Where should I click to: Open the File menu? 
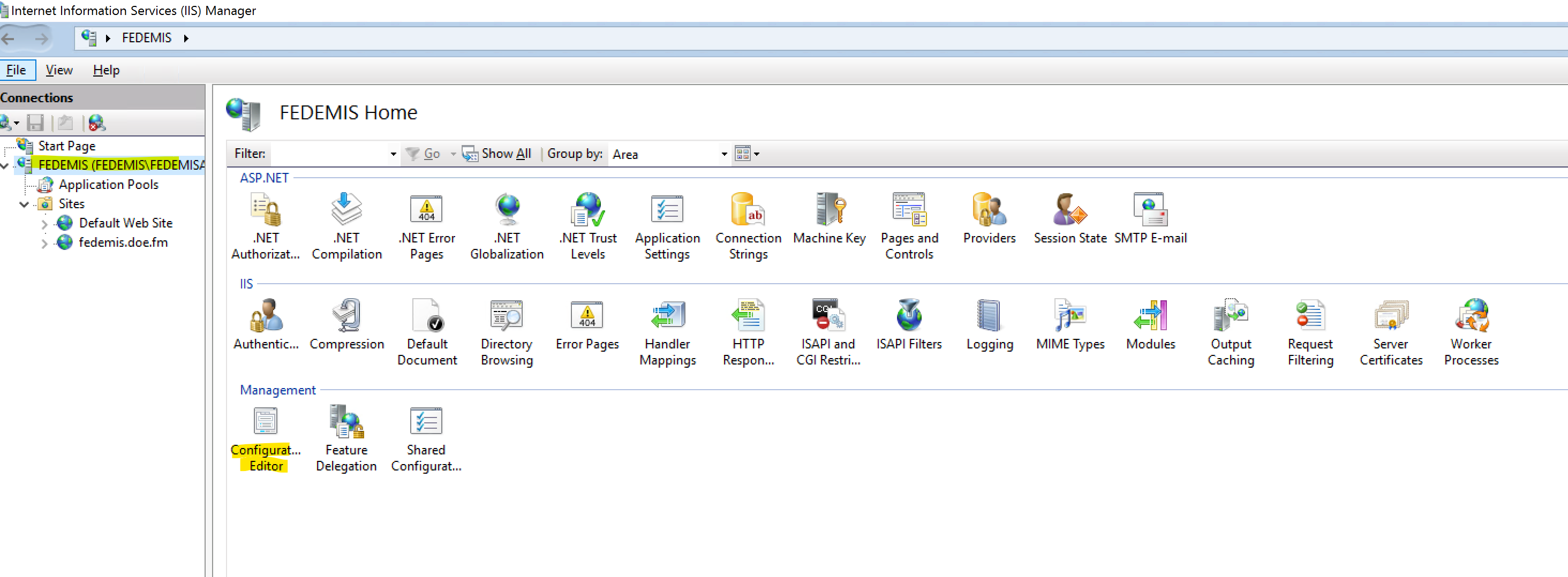(17, 71)
